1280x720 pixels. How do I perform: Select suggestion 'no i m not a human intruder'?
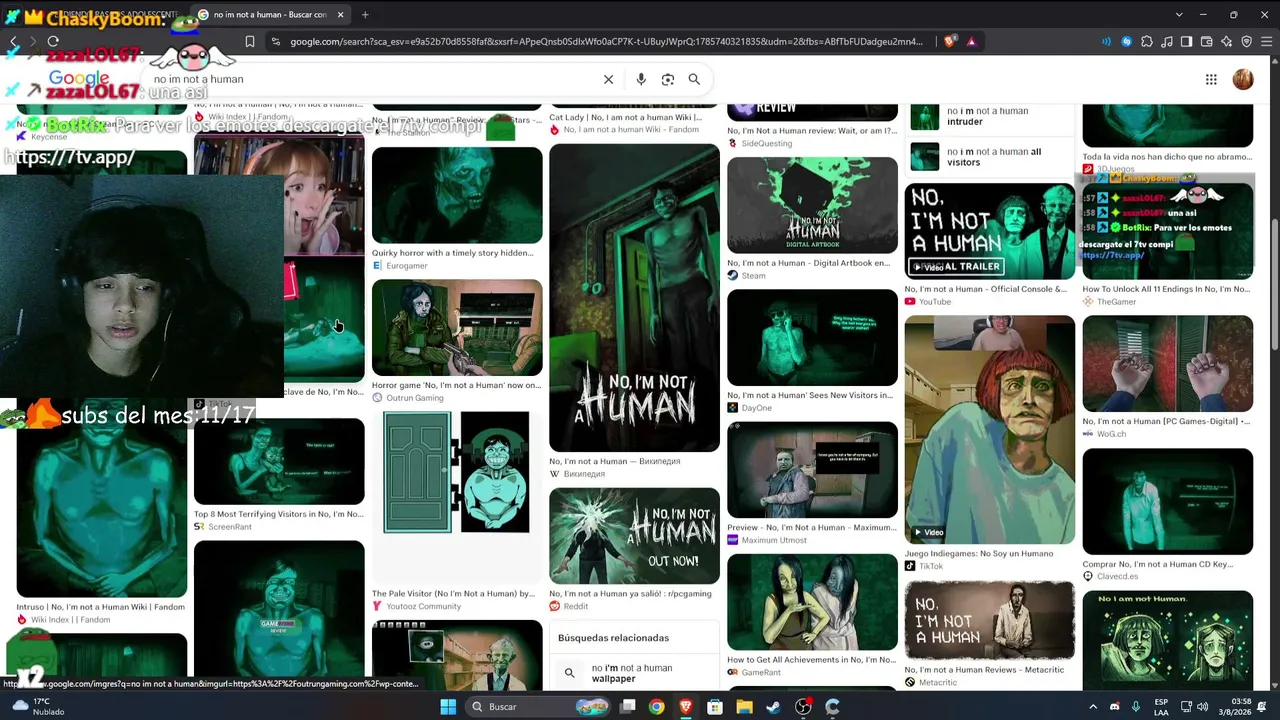point(990,116)
